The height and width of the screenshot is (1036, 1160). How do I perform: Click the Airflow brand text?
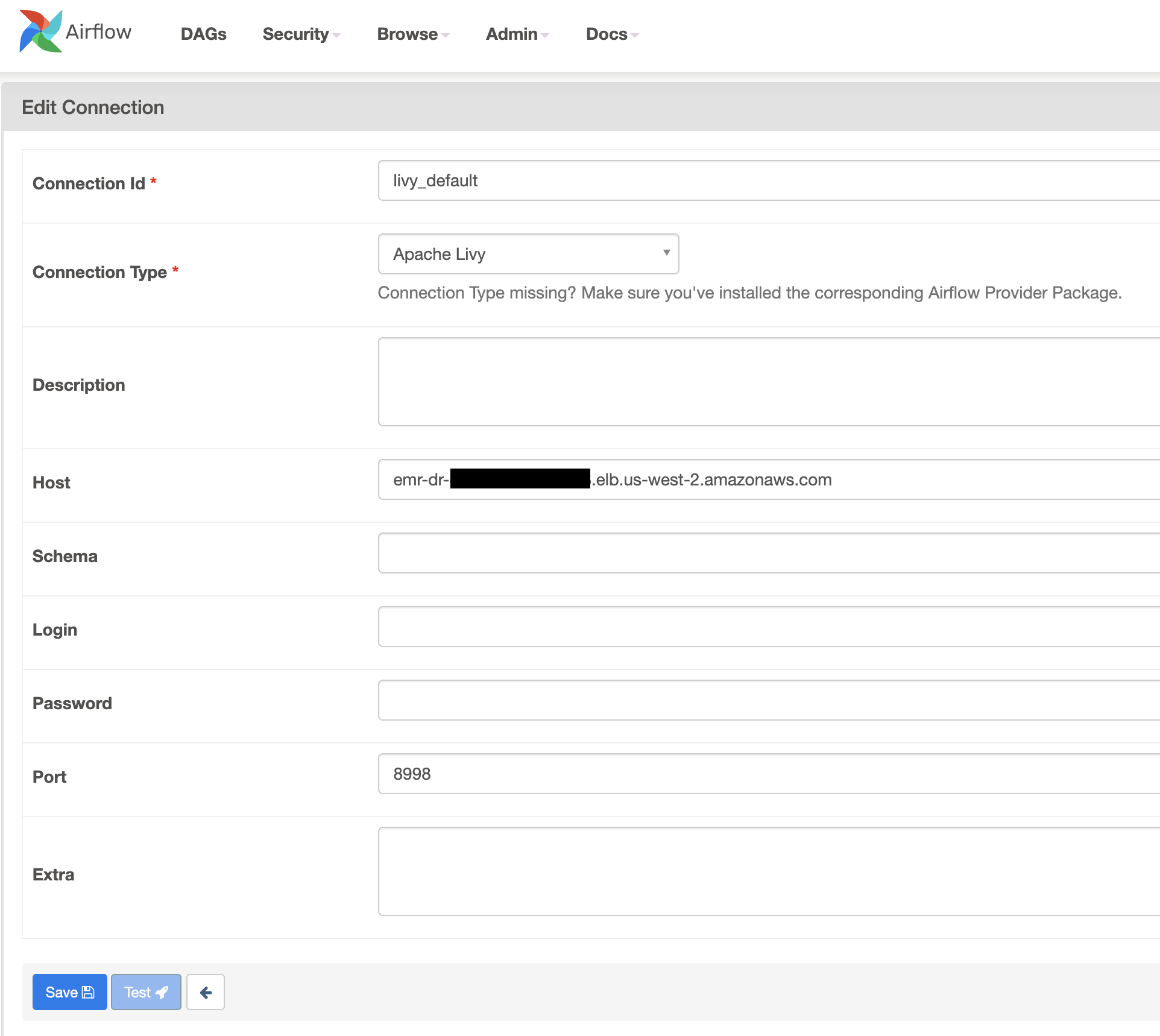point(98,31)
